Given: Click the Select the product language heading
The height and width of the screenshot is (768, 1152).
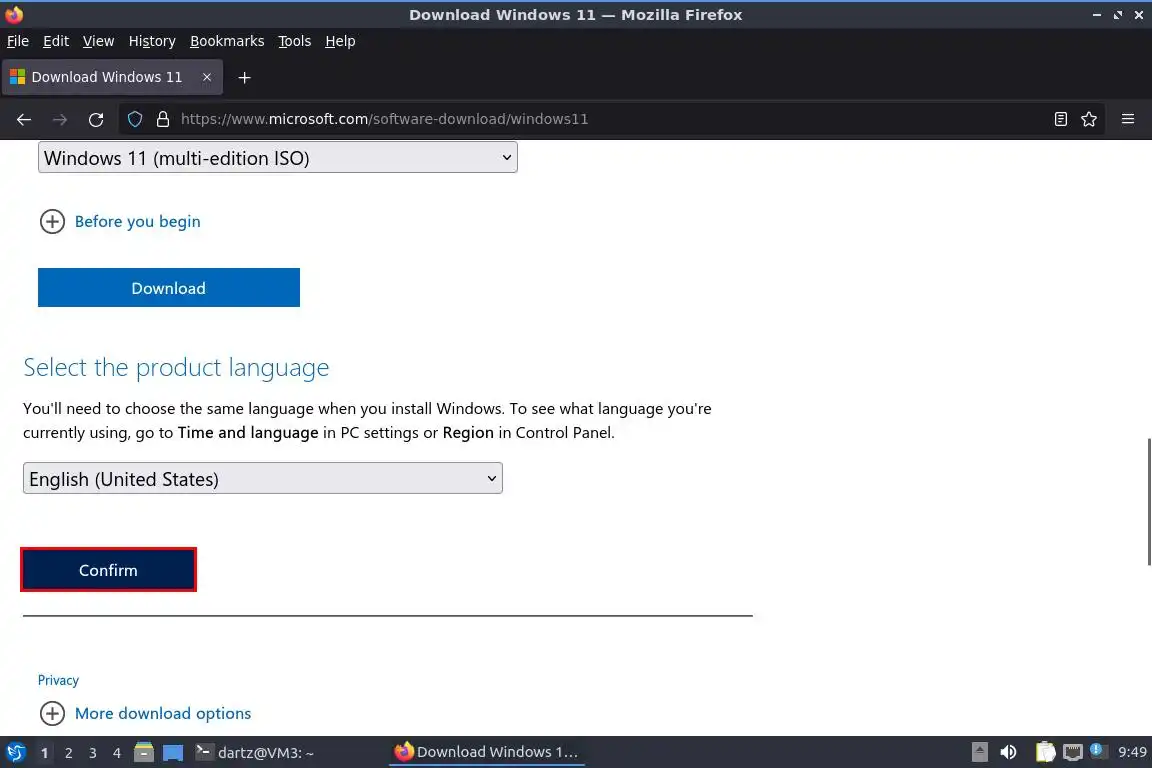Looking at the screenshot, I should pos(176,367).
